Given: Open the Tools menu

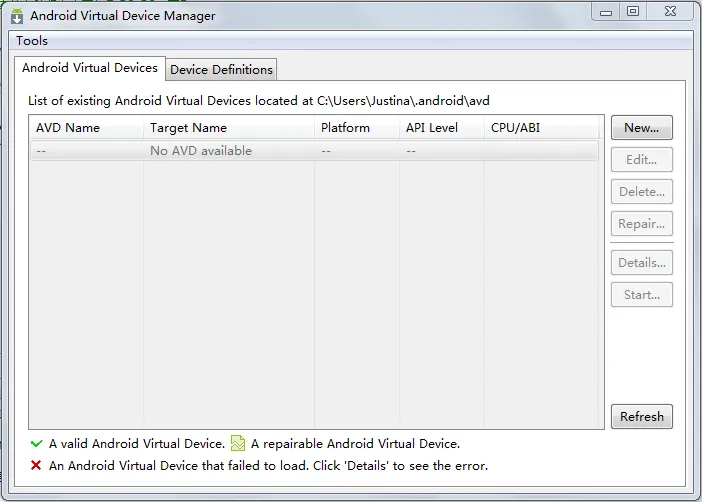Looking at the screenshot, I should click(32, 41).
